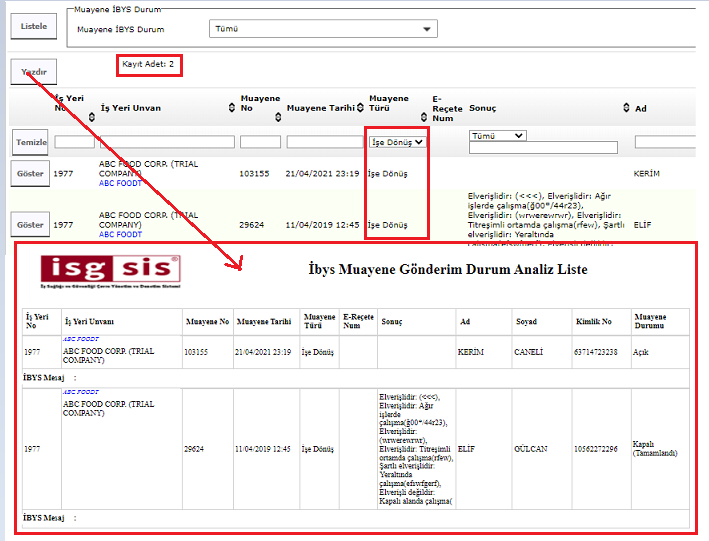Click the Yazdır print button

[x=34, y=73]
